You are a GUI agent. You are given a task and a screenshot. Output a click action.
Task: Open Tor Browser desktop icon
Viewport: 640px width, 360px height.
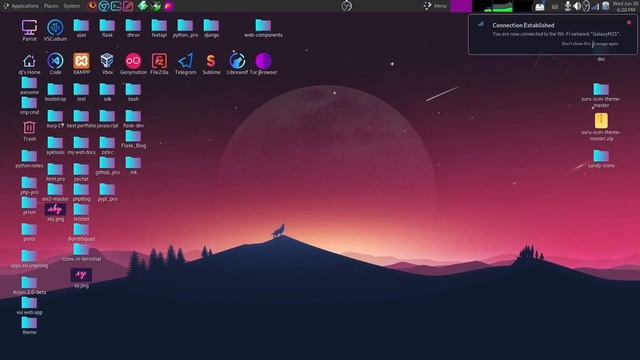[x=263, y=64]
